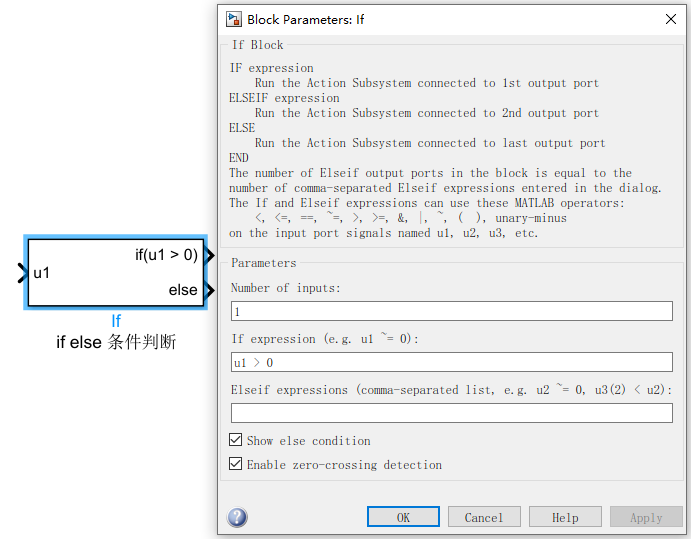Click the Apply button
The width and height of the screenshot is (691, 539).
point(646,517)
